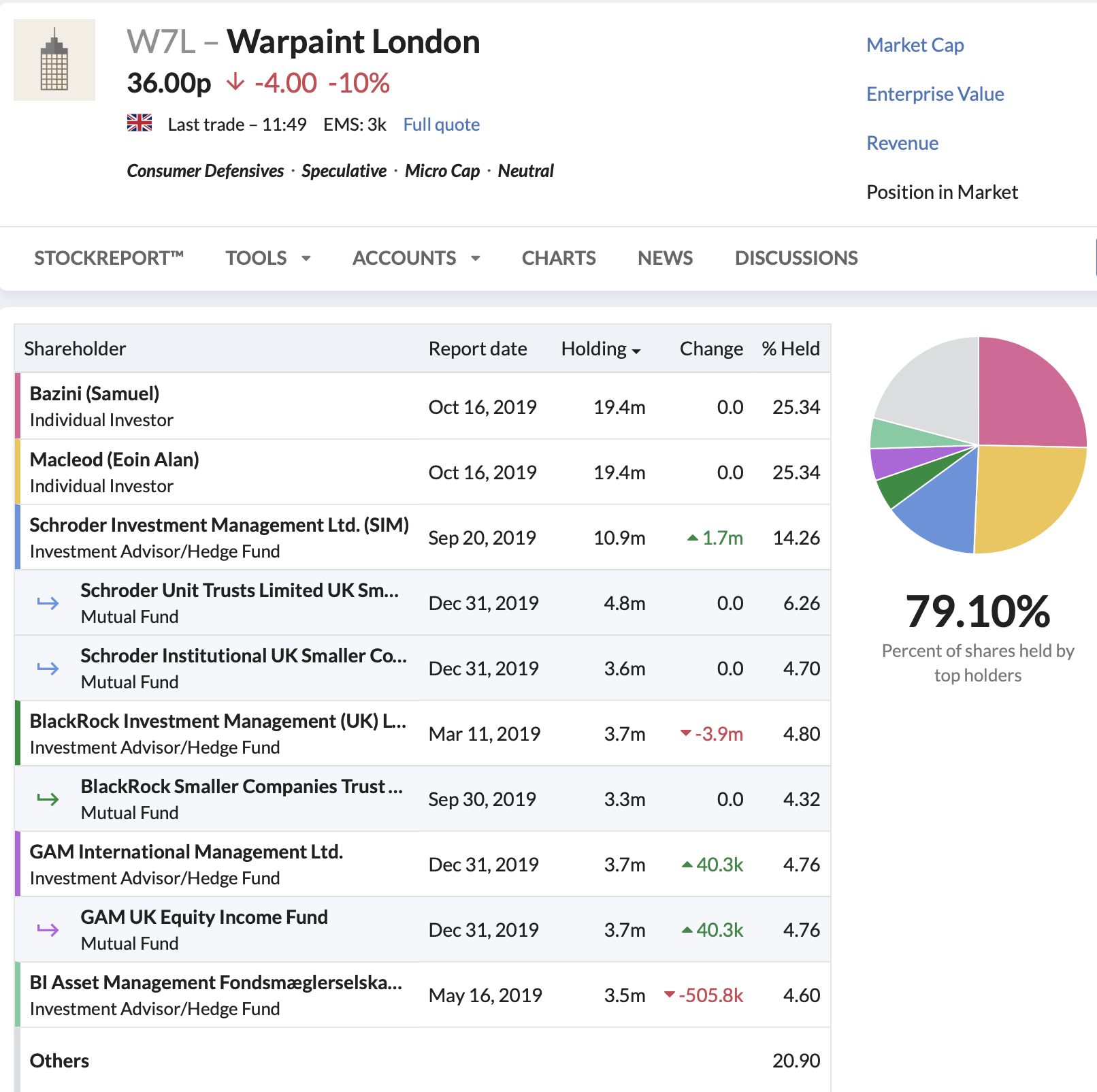Open the Discussions tab

click(796, 258)
